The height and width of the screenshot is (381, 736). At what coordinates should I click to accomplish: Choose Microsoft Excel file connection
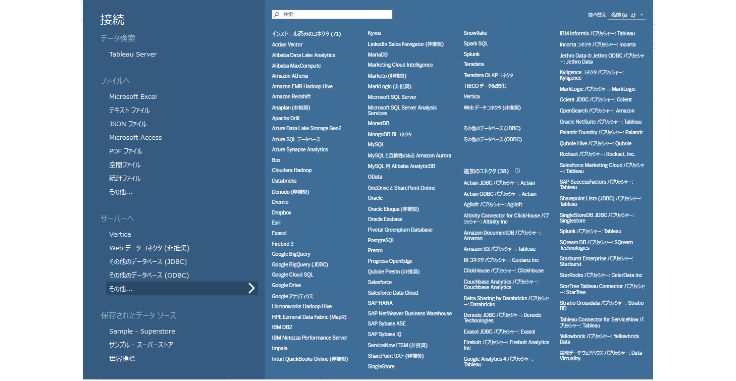pyautogui.click(x=133, y=97)
